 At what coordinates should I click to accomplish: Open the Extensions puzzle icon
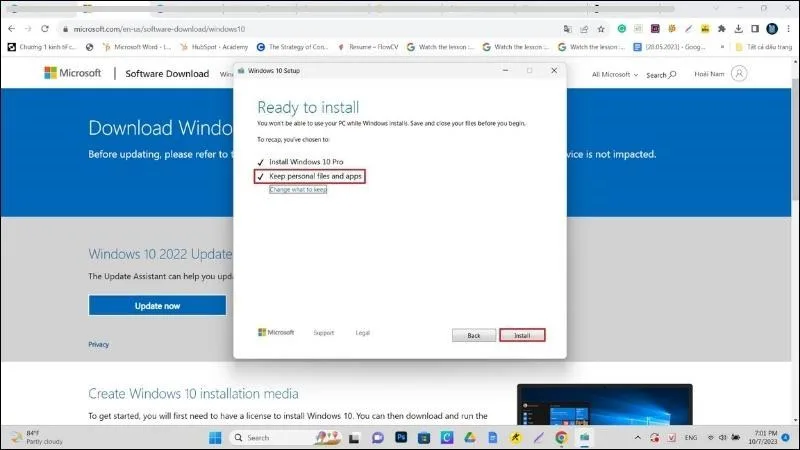point(721,29)
